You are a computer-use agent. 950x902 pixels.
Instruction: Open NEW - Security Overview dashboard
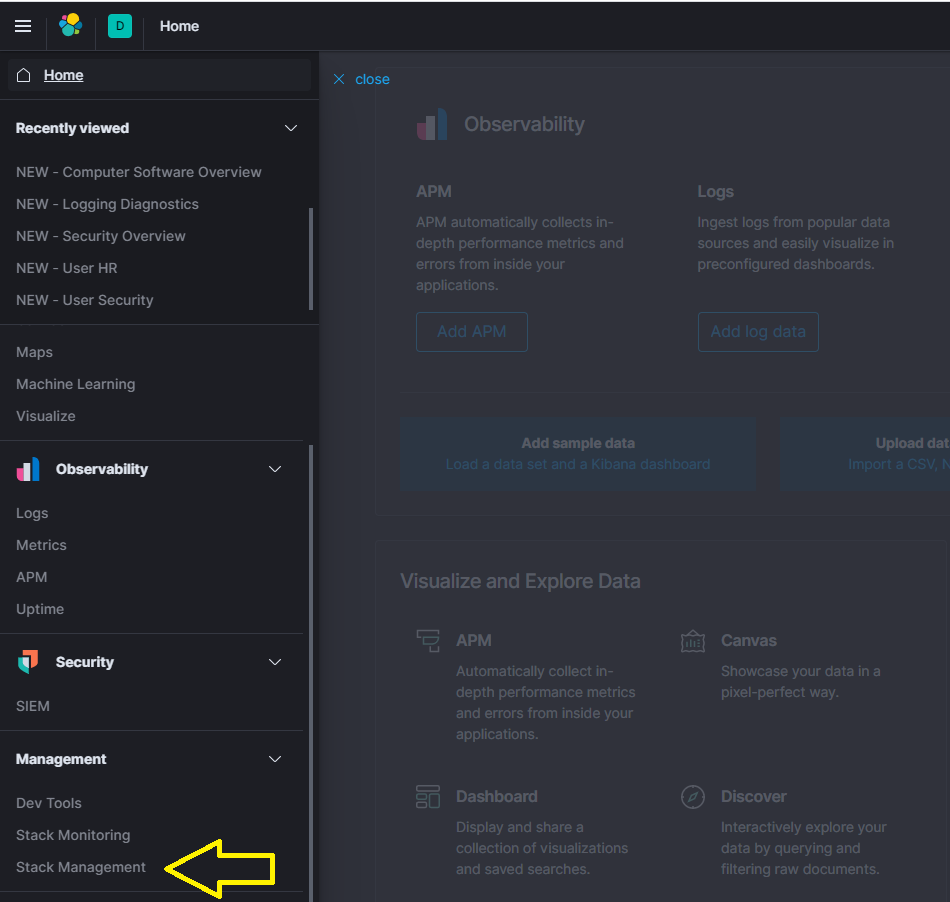pos(101,236)
